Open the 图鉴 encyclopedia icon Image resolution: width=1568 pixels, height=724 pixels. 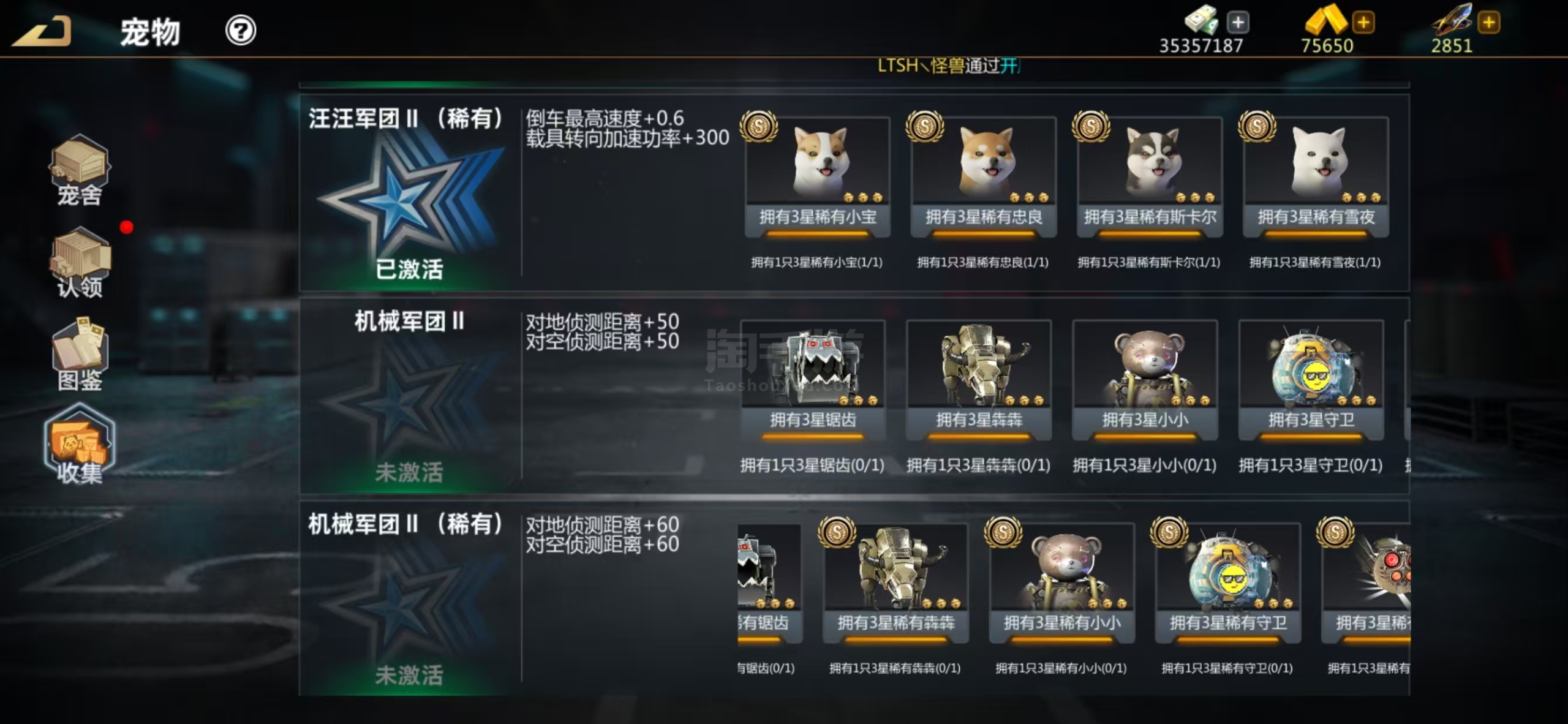click(80, 355)
